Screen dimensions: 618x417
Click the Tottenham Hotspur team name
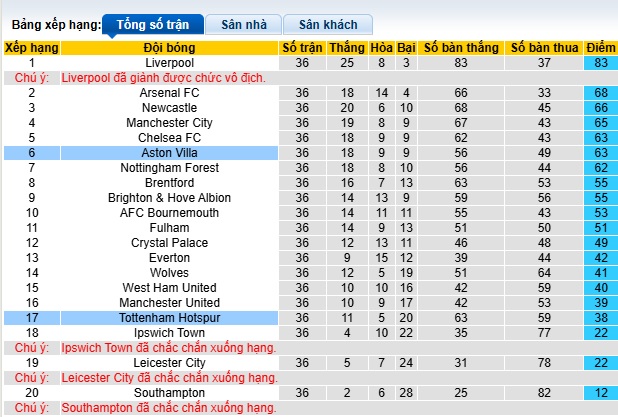click(x=169, y=318)
